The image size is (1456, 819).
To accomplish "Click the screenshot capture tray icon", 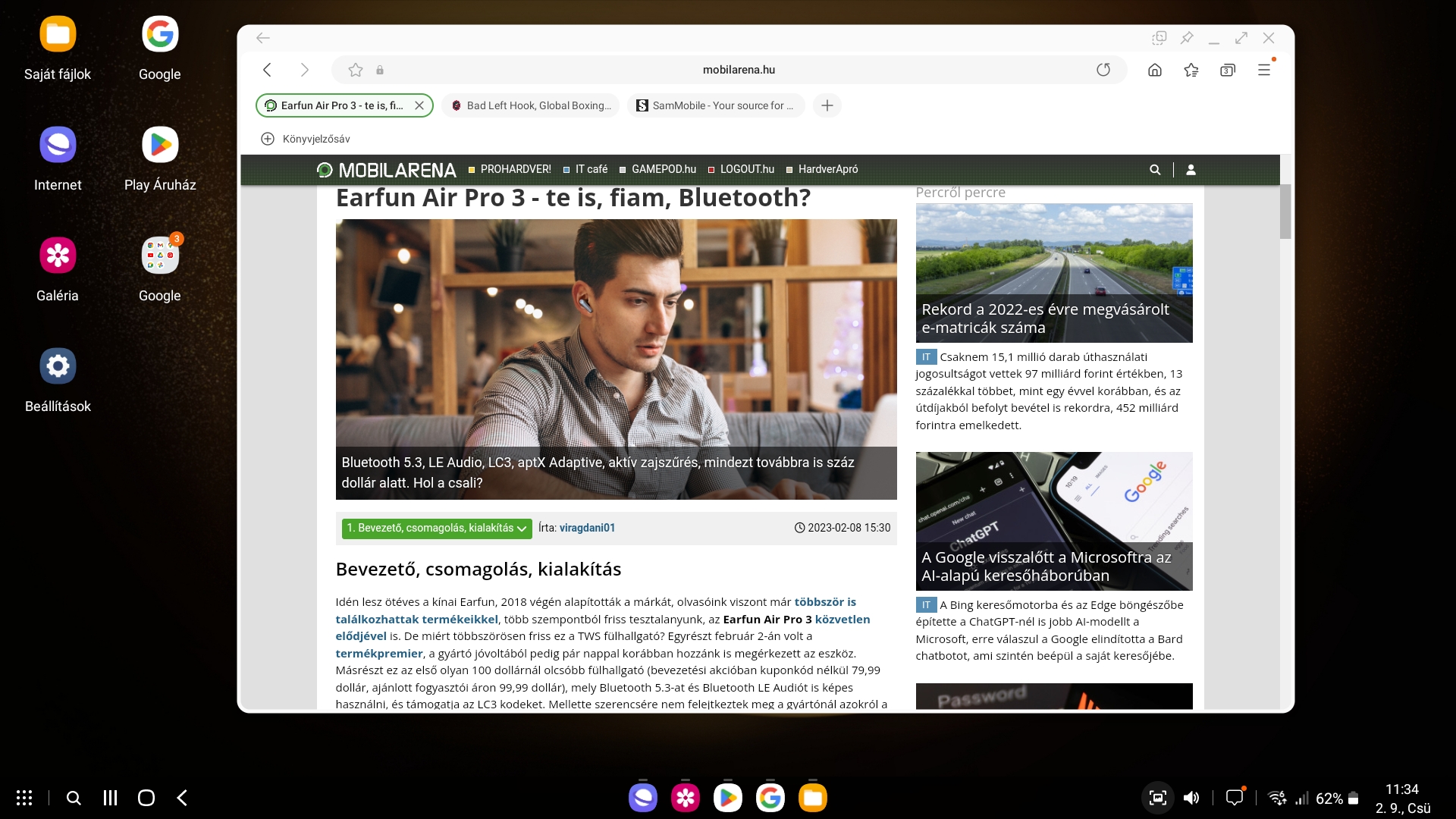I will pos(1158,798).
